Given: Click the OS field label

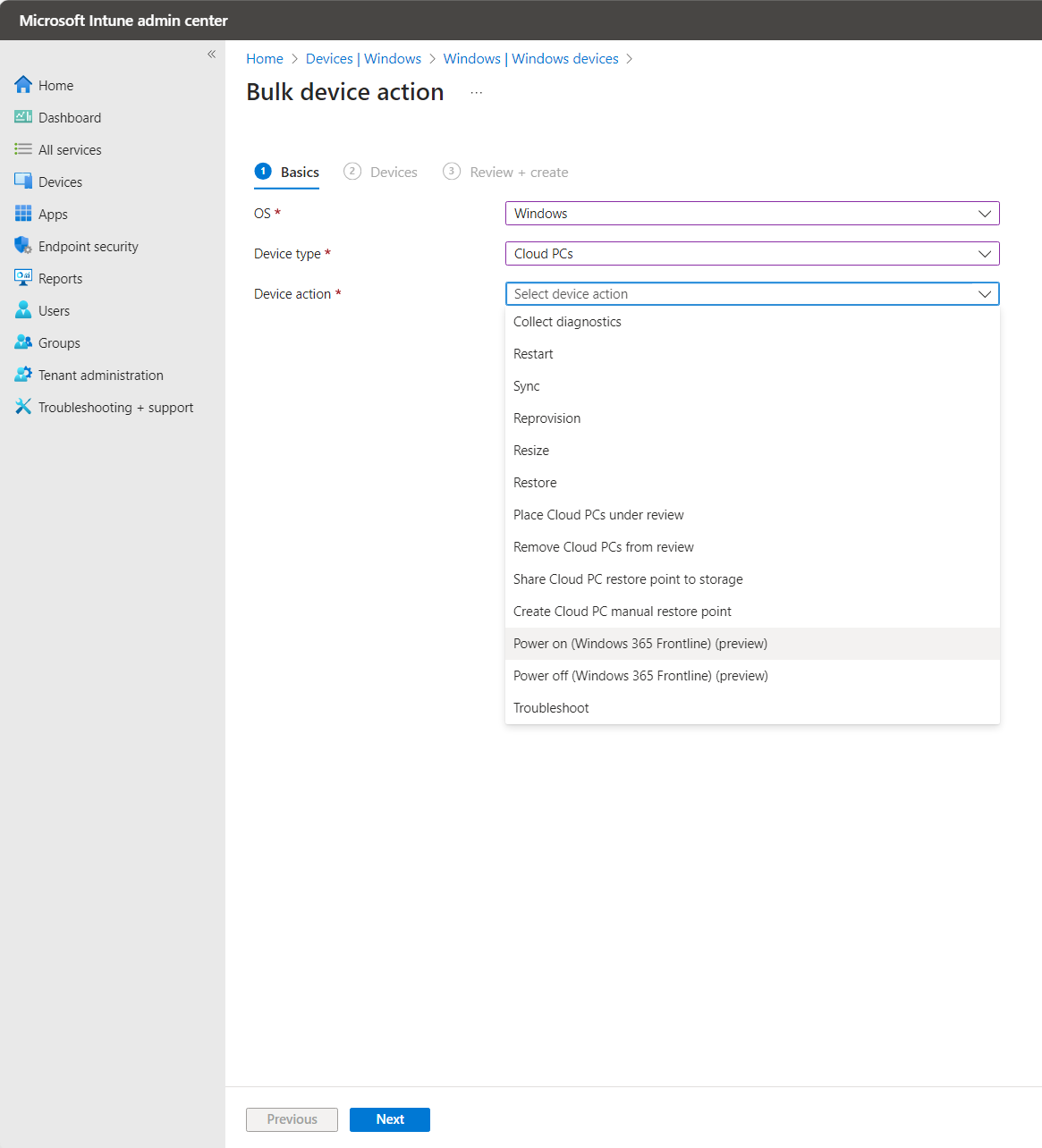Looking at the screenshot, I should [x=262, y=214].
